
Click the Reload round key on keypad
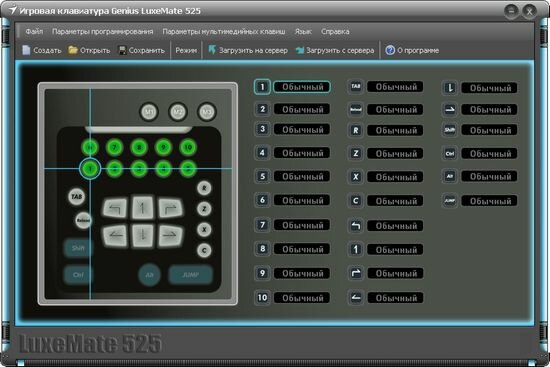83,221
